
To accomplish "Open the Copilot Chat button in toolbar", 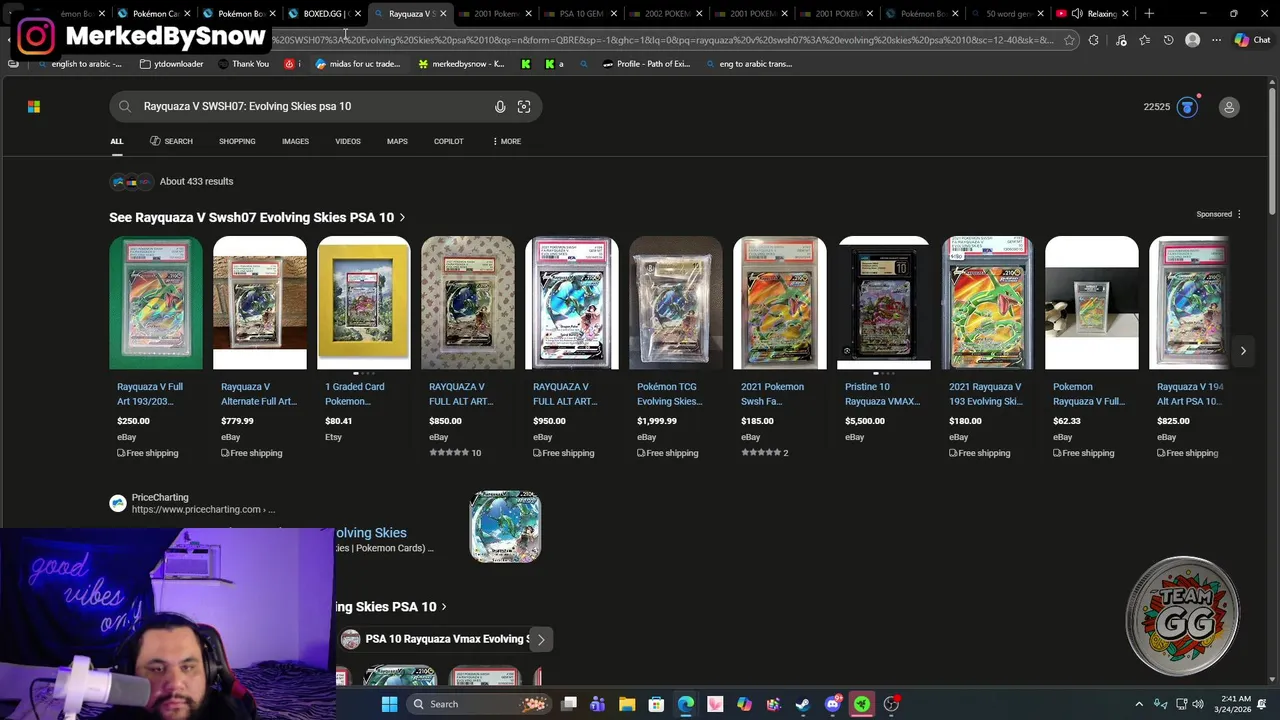I will (x=1252, y=40).
